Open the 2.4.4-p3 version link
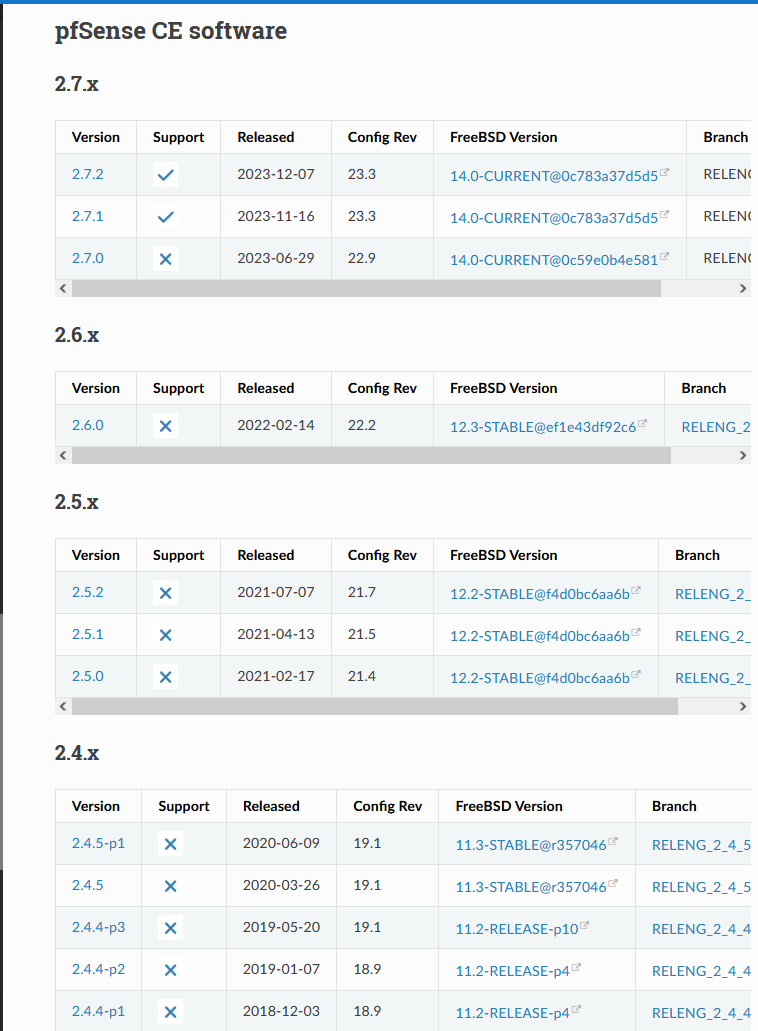The height and width of the screenshot is (1031, 758). pyautogui.click(x=98, y=928)
